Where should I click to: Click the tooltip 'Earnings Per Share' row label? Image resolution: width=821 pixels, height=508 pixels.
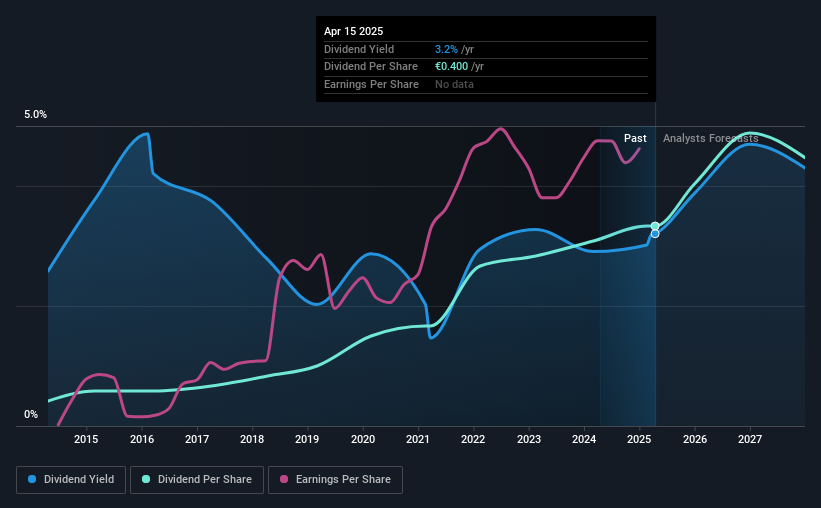coord(371,84)
